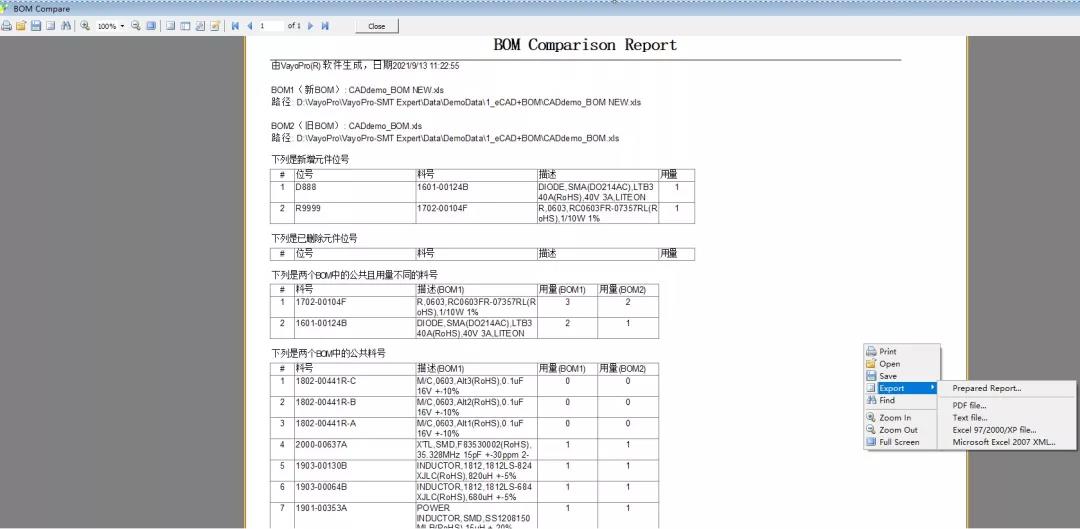Open the 100% zoom dropdown arrow
Viewport: 1080px width, 529px height.
tap(122, 26)
